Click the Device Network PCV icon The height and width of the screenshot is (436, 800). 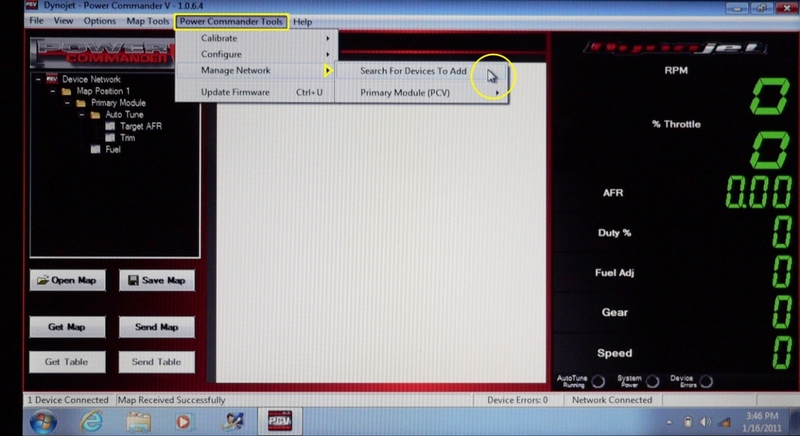point(52,79)
